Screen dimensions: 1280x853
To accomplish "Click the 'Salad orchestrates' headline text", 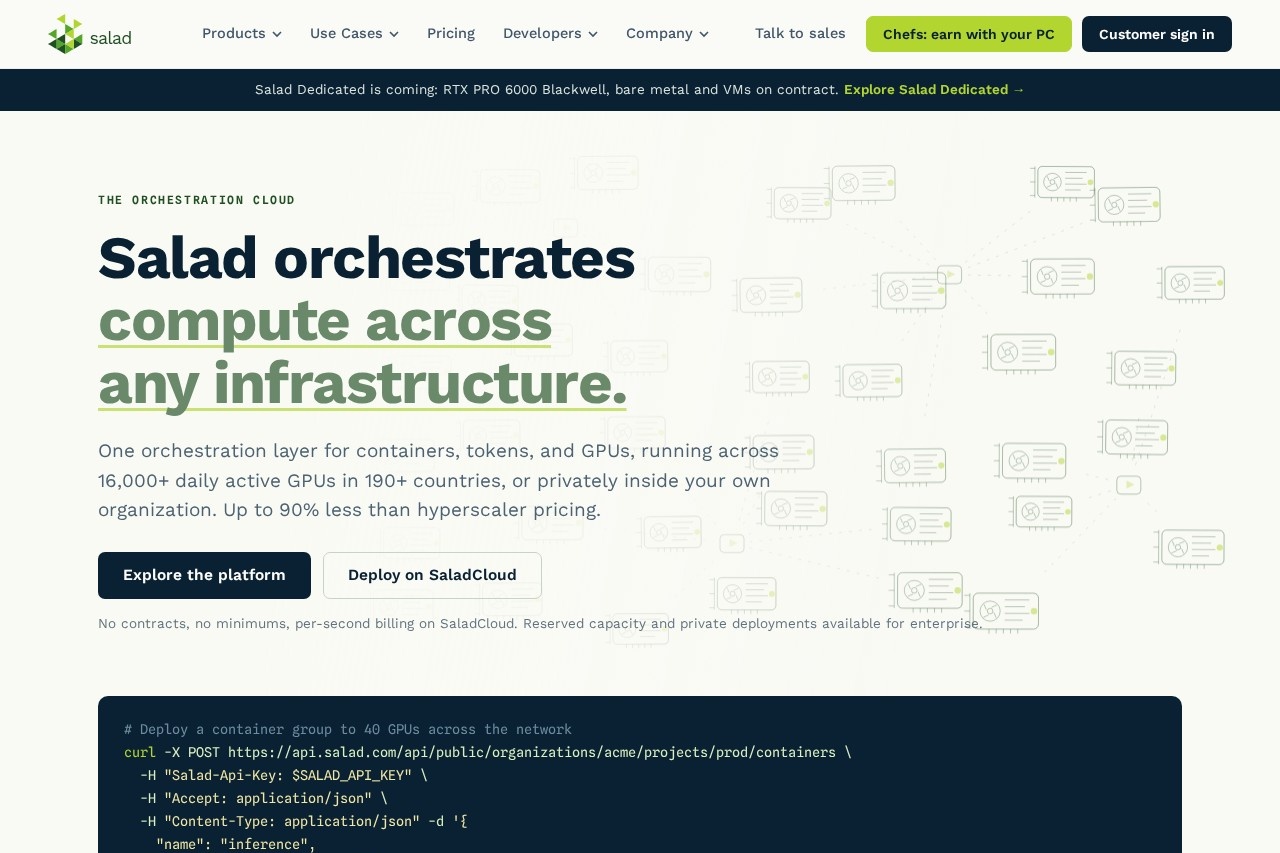I will 367,258.
